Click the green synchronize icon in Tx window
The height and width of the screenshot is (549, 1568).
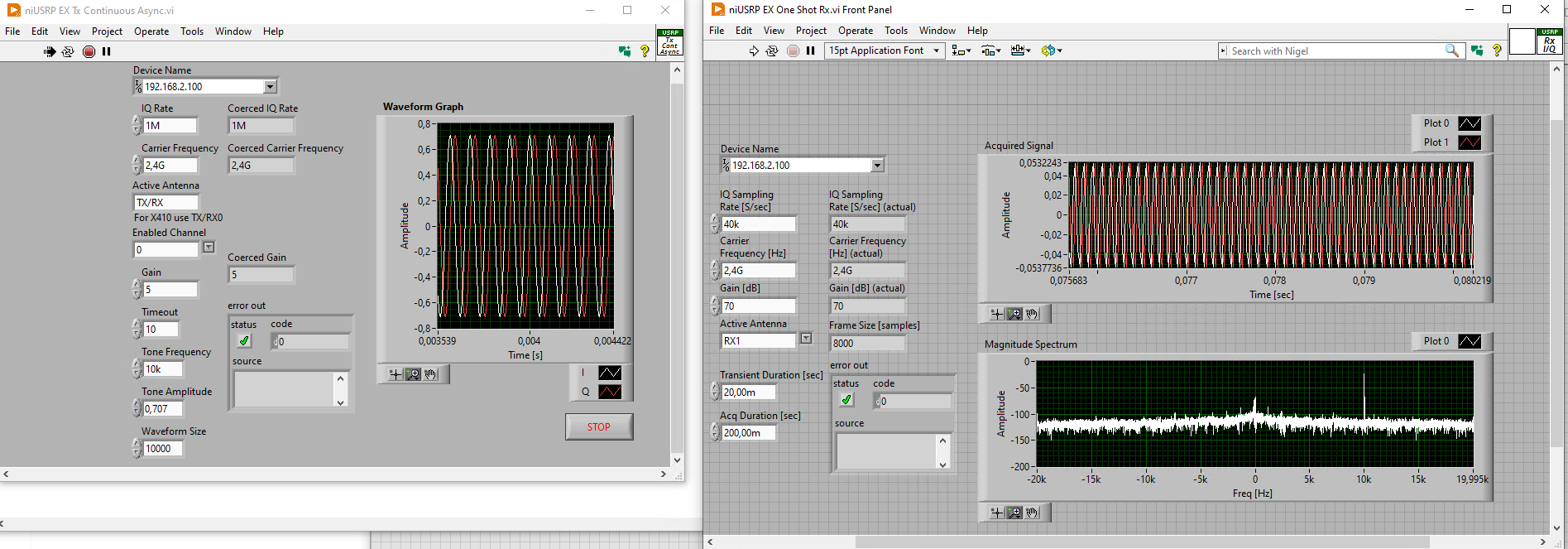pyautogui.click(x=625, y=51)
